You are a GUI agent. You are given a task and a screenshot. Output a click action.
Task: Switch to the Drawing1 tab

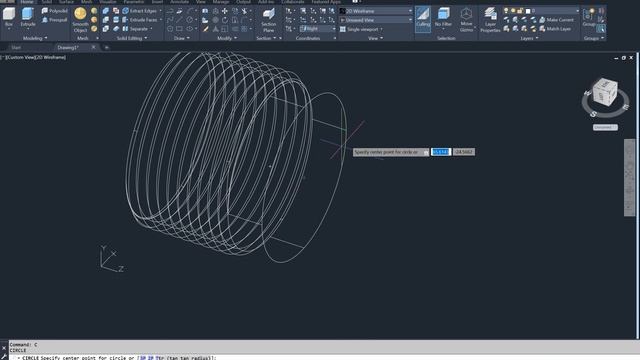[x=68, y=47]
